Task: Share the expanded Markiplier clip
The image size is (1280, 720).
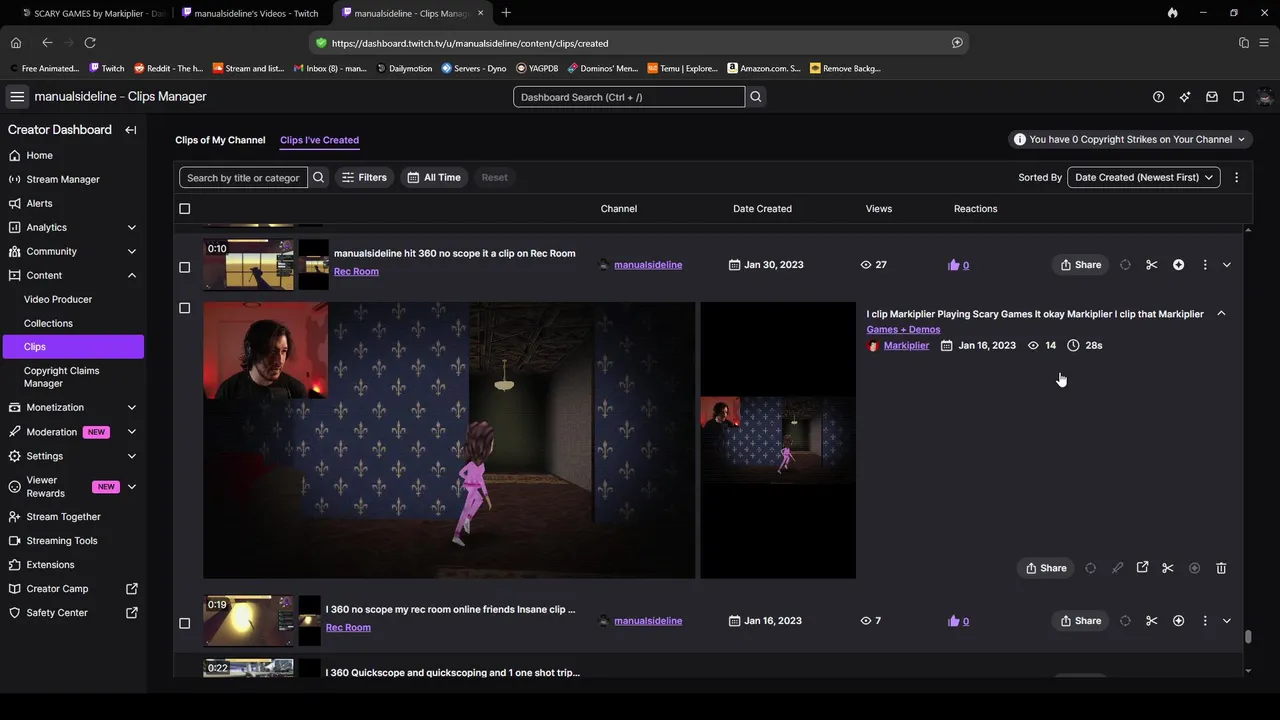Action: pyautogui.click(x=1046, y=568)
